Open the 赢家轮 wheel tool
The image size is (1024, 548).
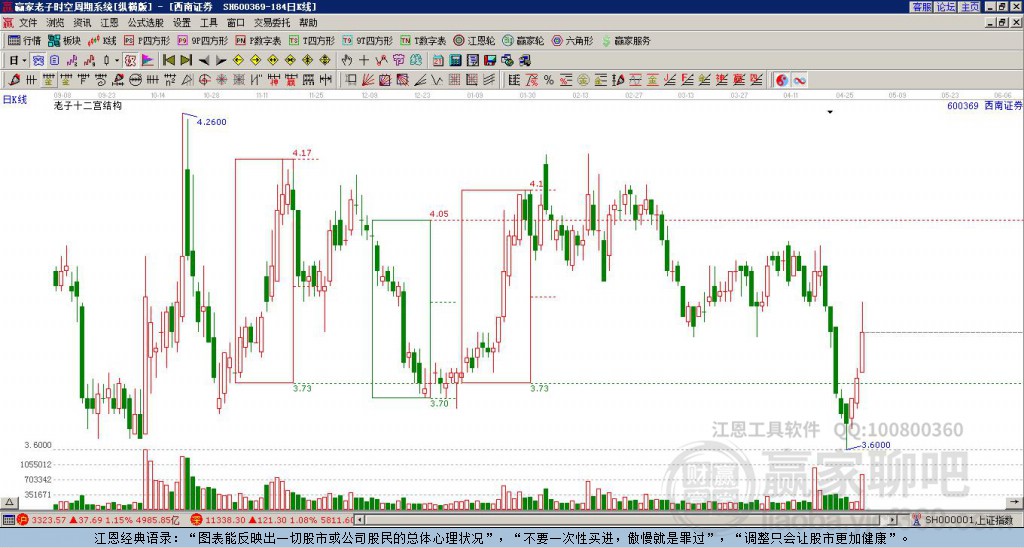(x=523, y=40)
